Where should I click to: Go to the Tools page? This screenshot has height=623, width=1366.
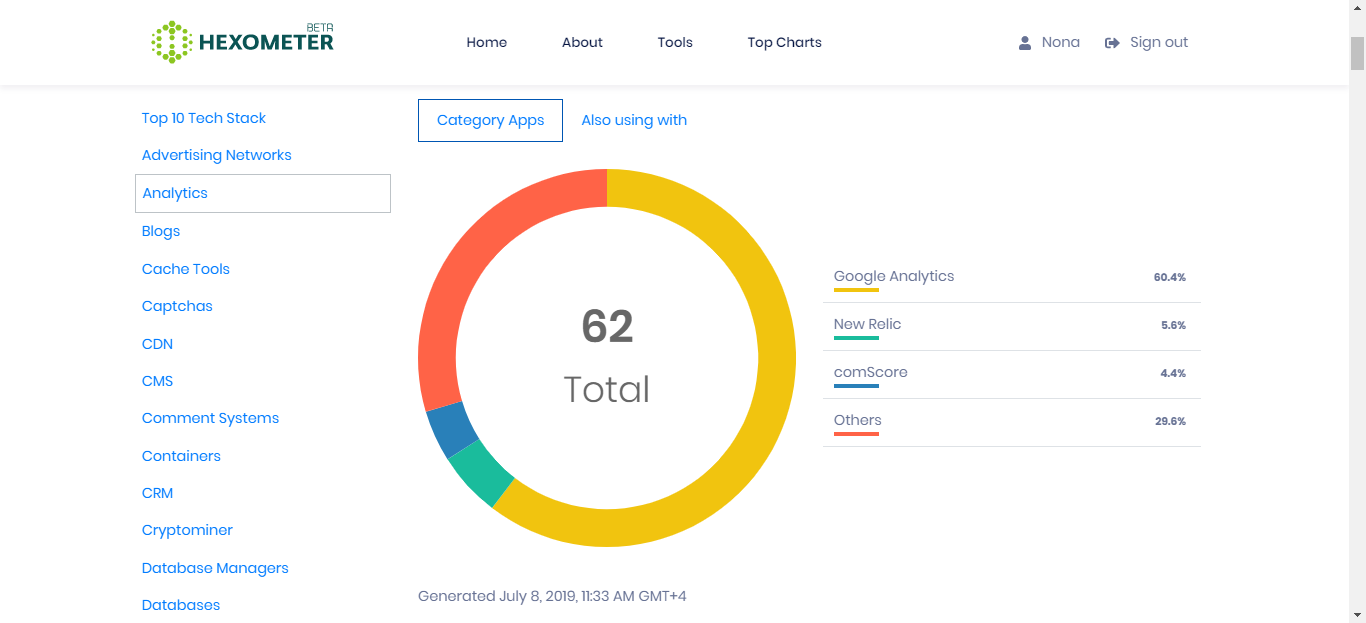click(x=675, y=42)
